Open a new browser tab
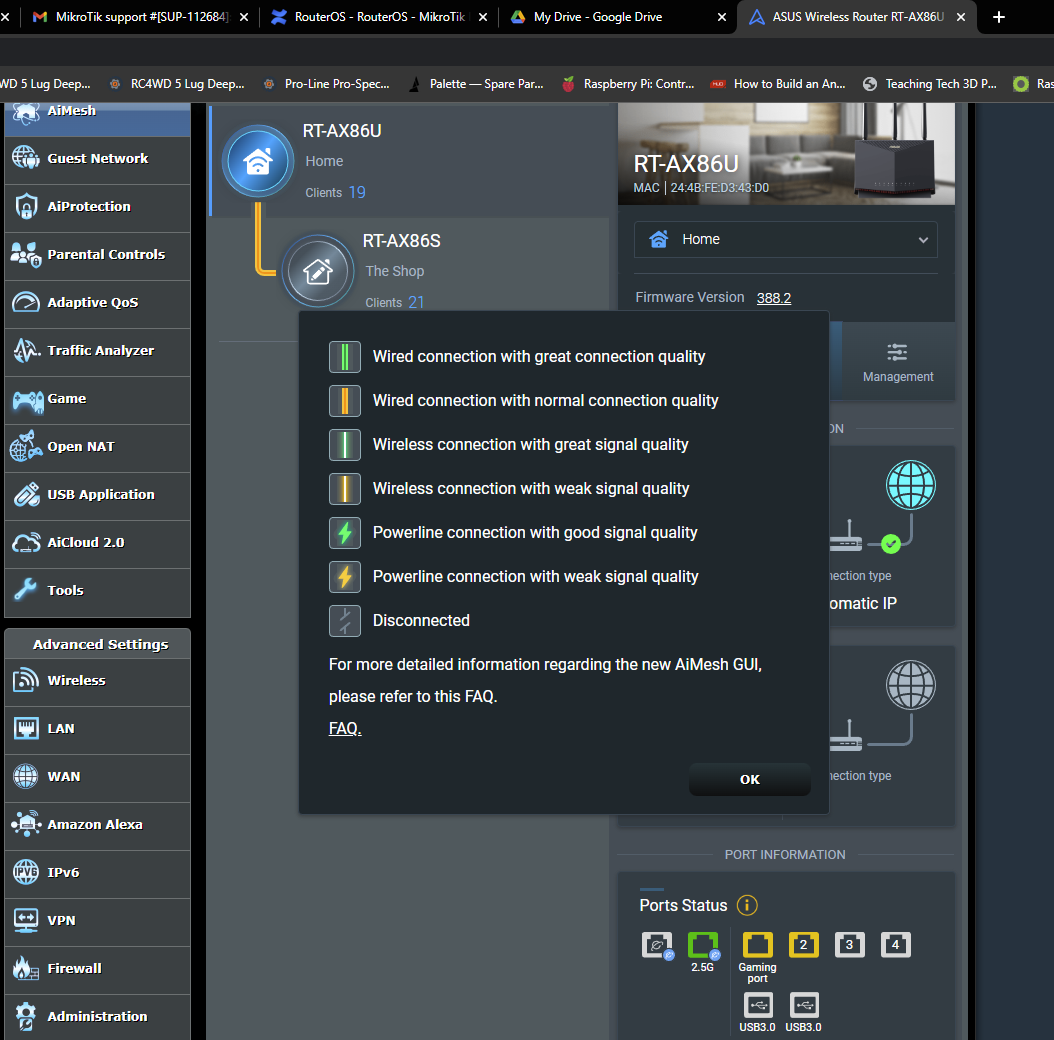Viewport: 1054px width, 1040px height. click(999, 17)
